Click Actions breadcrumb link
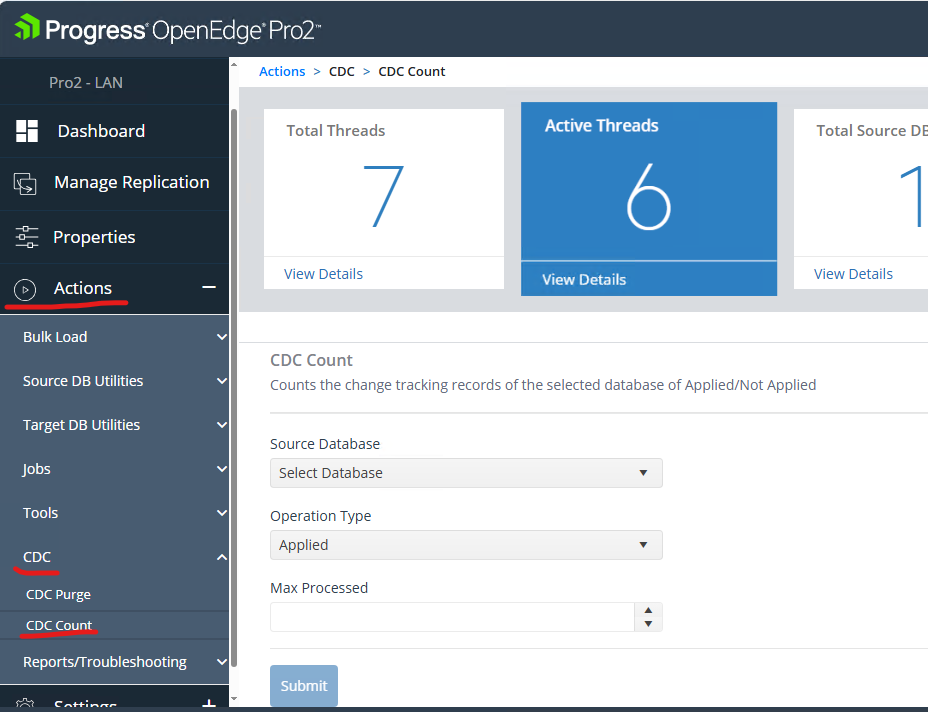Viewport: 928px width, 712px height. point(282,72)
